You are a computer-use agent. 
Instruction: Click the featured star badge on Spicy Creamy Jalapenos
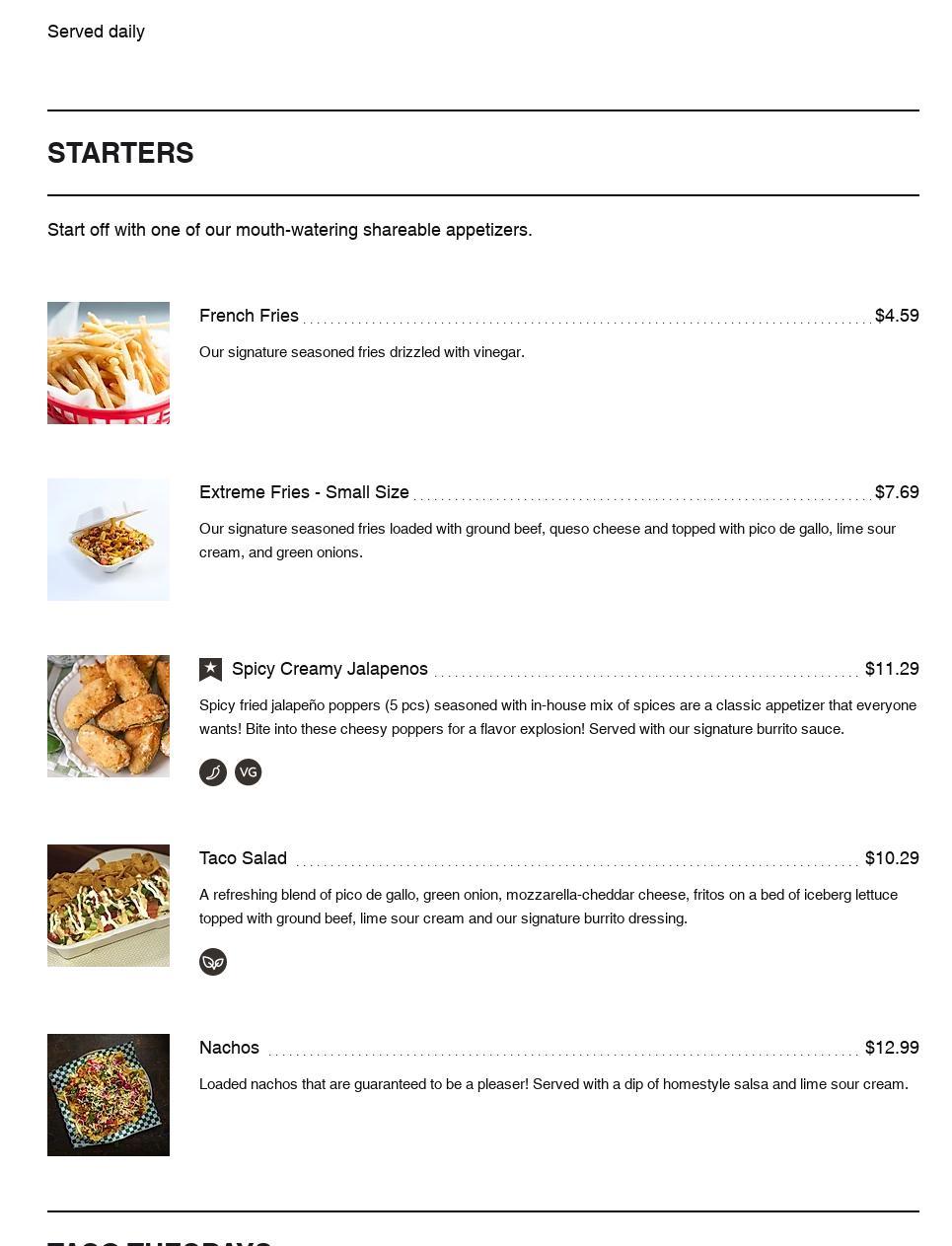(x=210, y=670)
